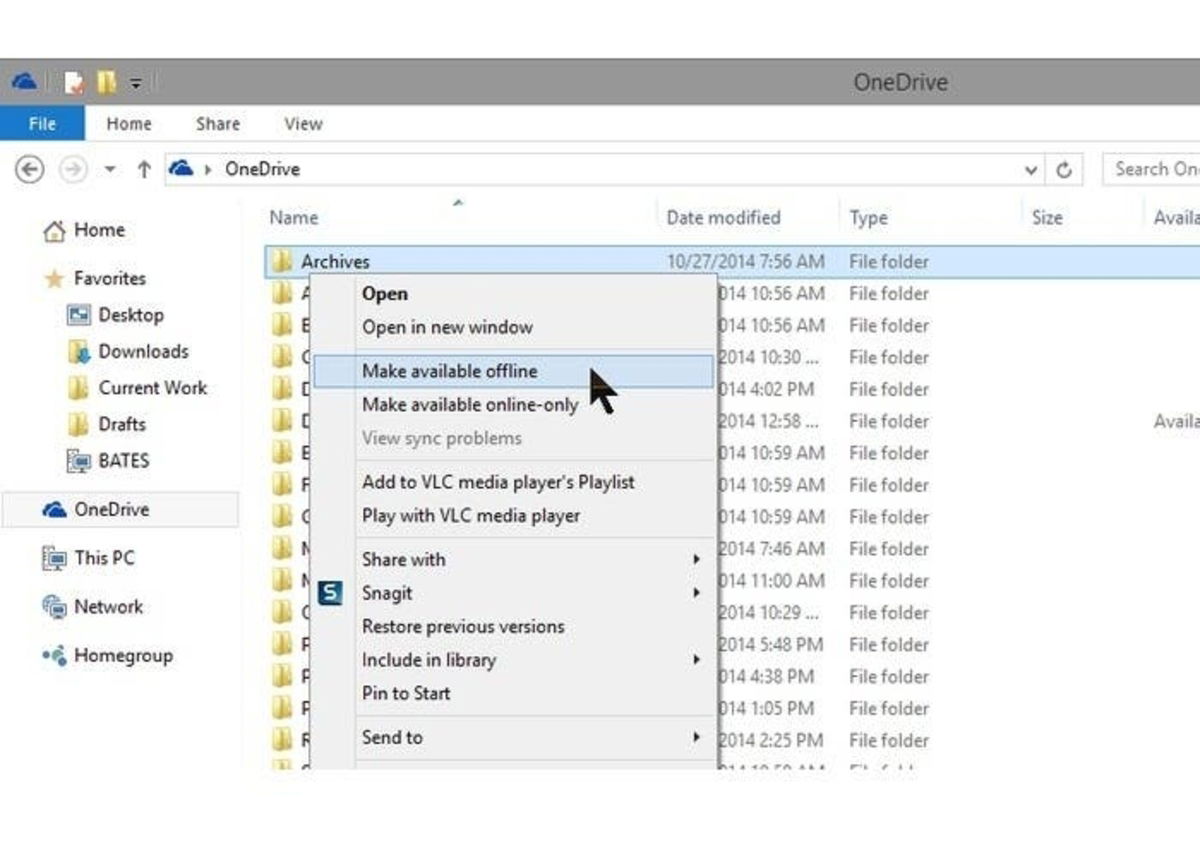The image size is (1200, 857).
Task: Click the Downloads folder icon in Favorites
Action: coord(79,352)
